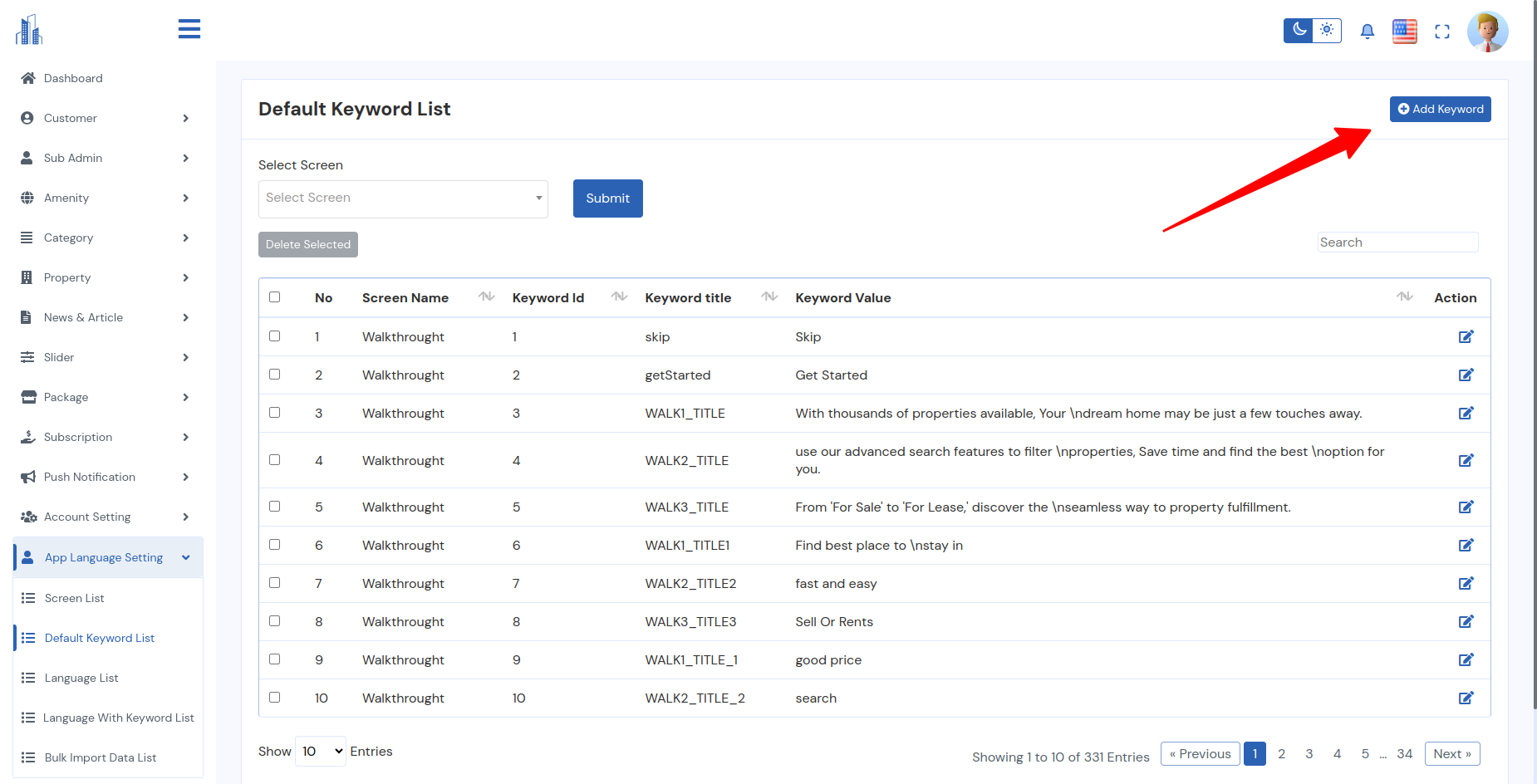Check the WALK2_TITLE2 row checkbox

click(x=275, y=582)
